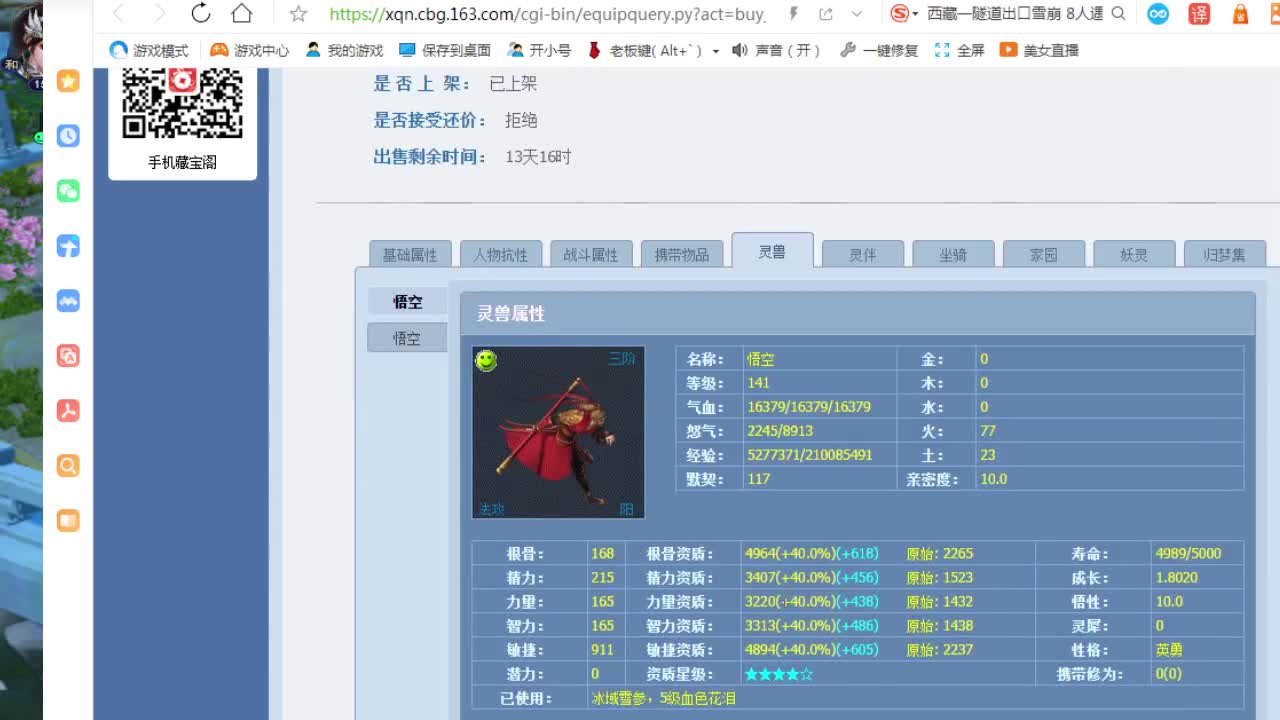Click 开小号 toolbar button
The height and width of the screenshot is (720, 1280).
539,50
